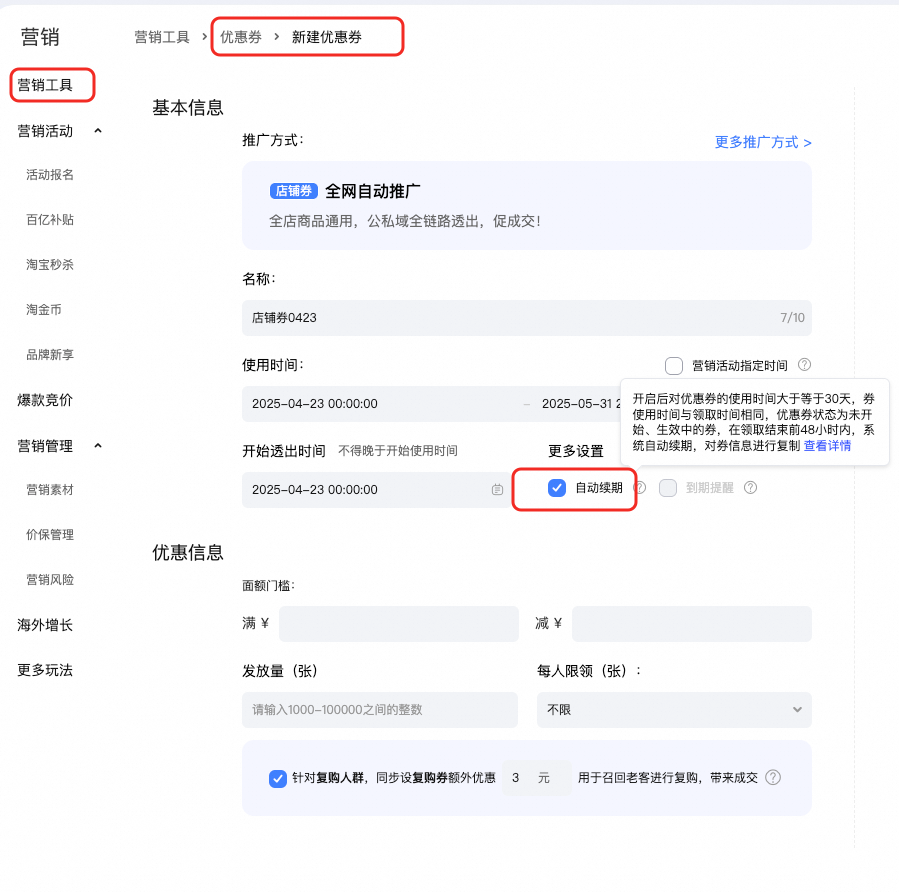Open calendar icon in 开始透出时间 field

(x=497, y=490)
